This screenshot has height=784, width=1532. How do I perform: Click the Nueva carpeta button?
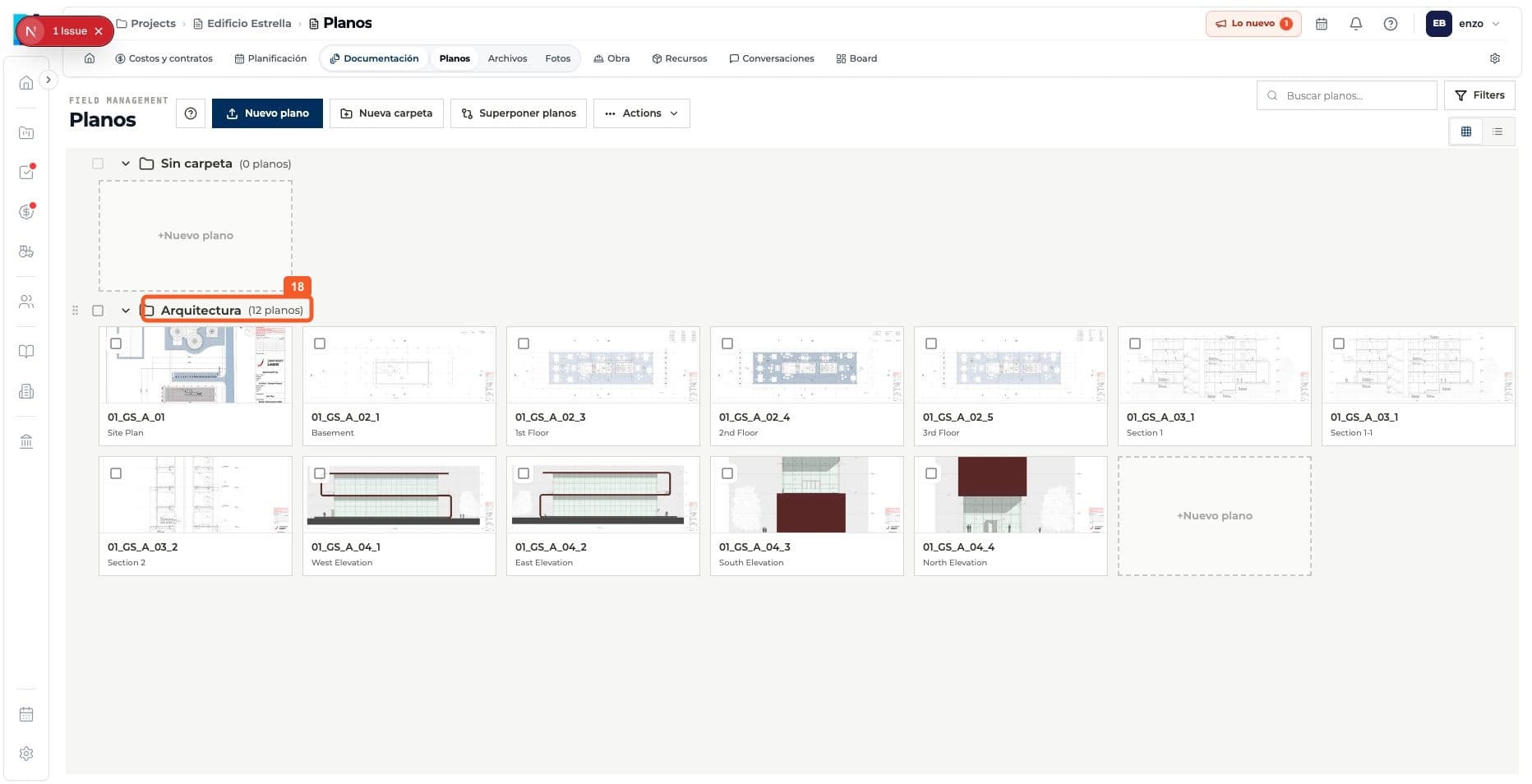[386, 113]
